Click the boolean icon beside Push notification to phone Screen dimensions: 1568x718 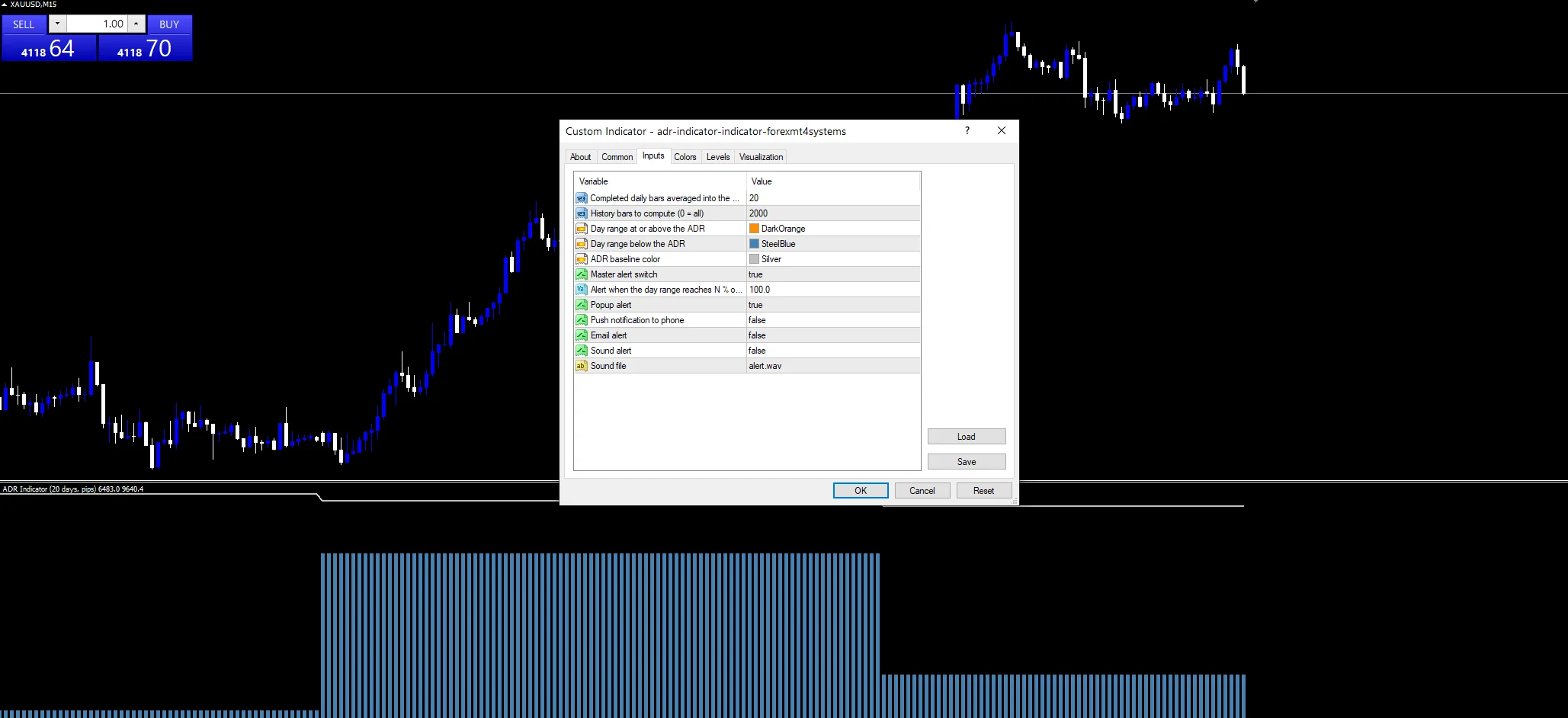pyautogui.click(x=582, y=320)
